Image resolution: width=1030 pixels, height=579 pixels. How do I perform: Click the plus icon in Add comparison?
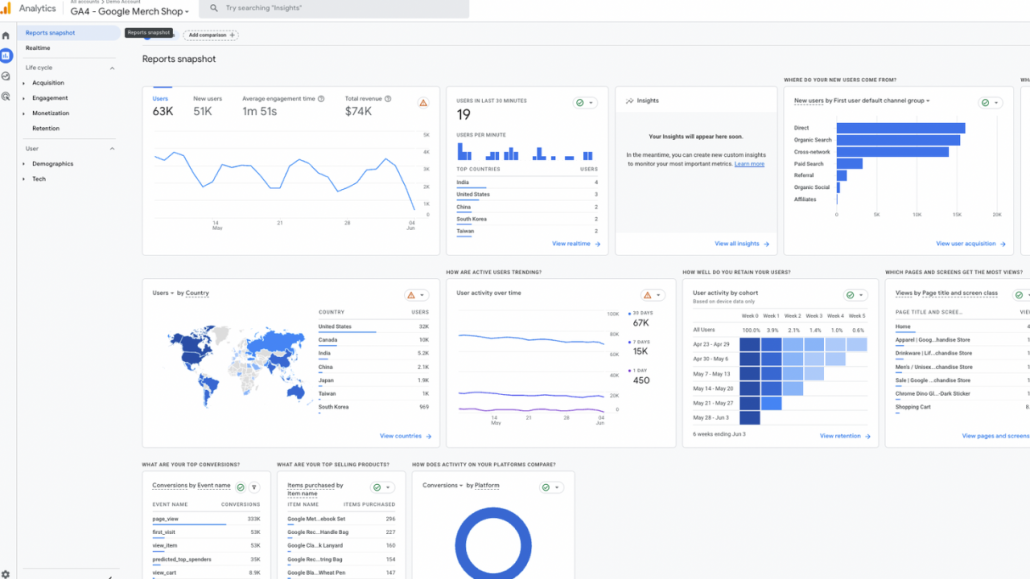(232, 35)
